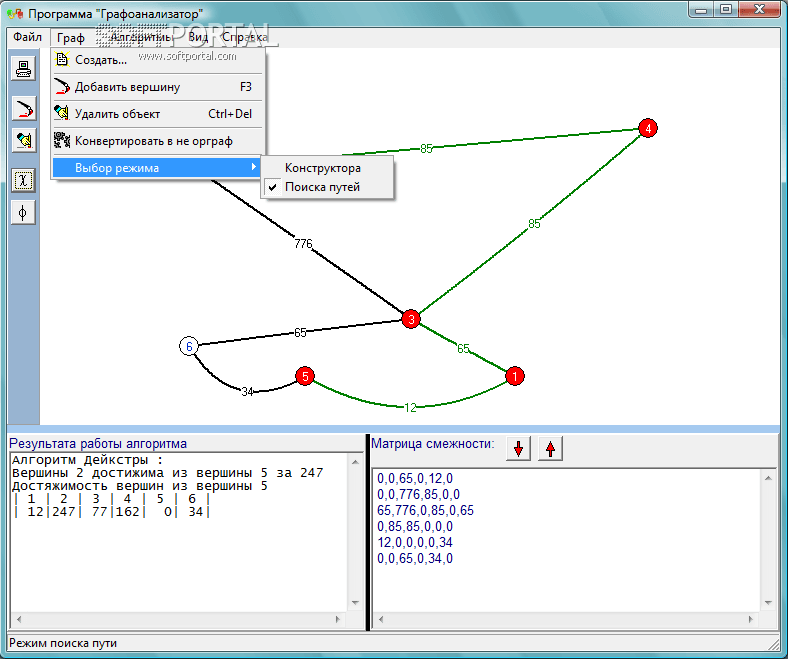Minimize the Графоанализатор window
Screen dimensions: 788x659
702,10
